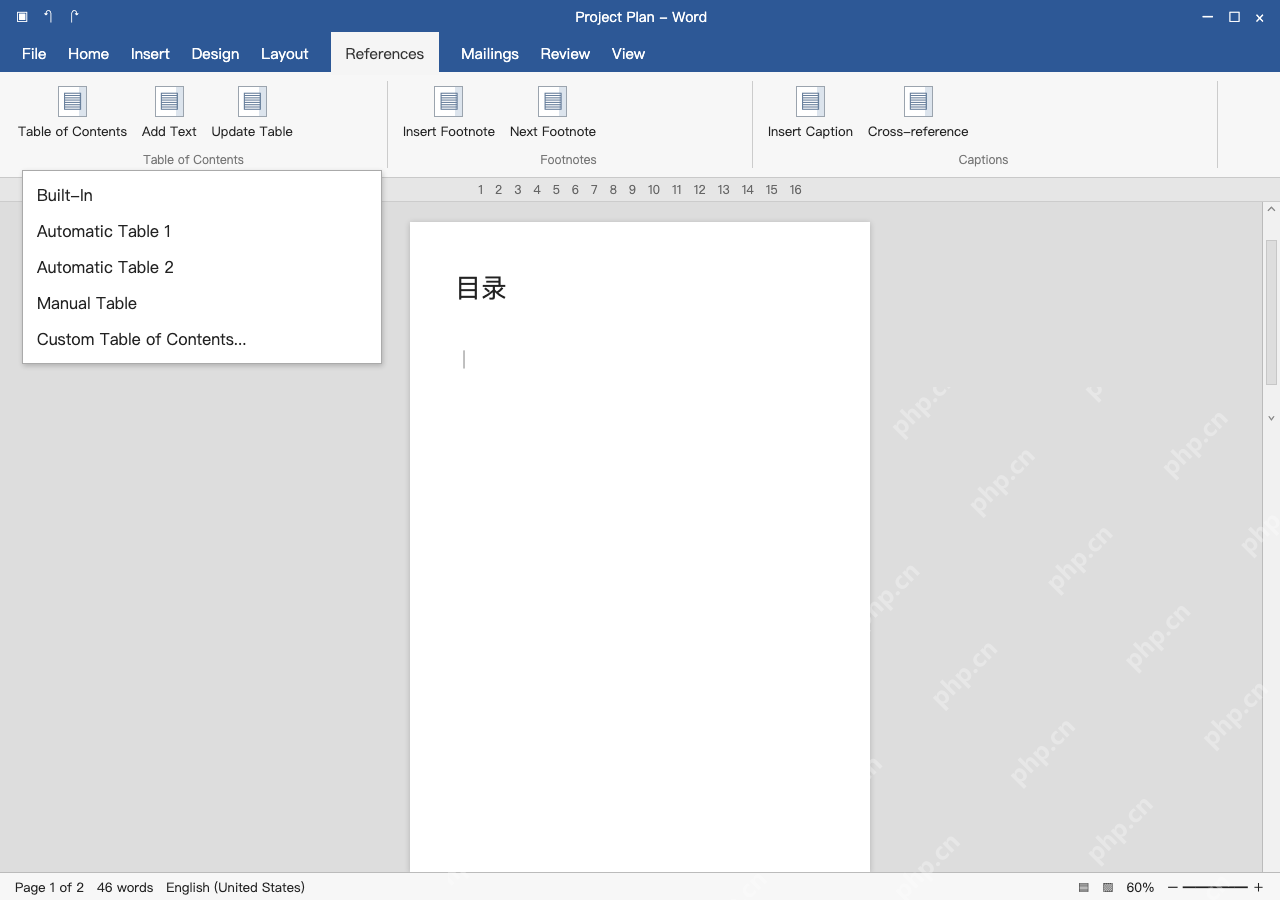This screenshot has height=900, width=1280.
Task: Open the View tab
Action: click(628, 54)
